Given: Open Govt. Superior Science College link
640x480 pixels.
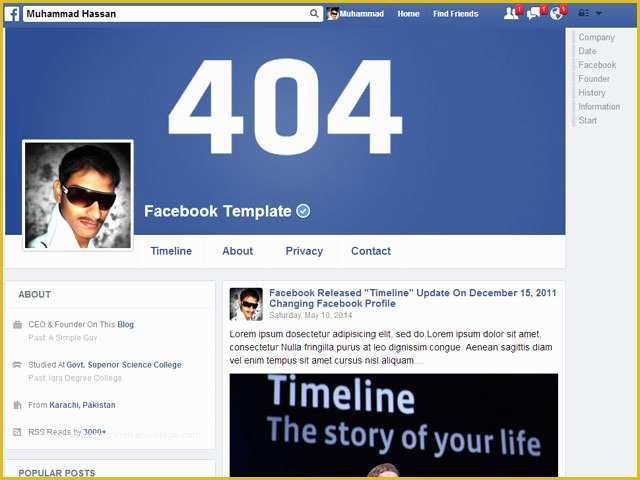Looking at the screenshot, I should (x=124, y=364).
